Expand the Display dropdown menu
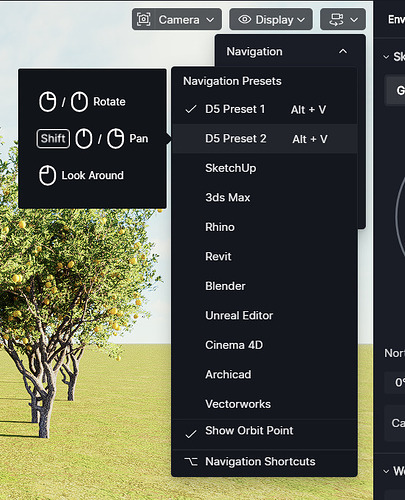 pyautogui.click(x=271, y=19)
